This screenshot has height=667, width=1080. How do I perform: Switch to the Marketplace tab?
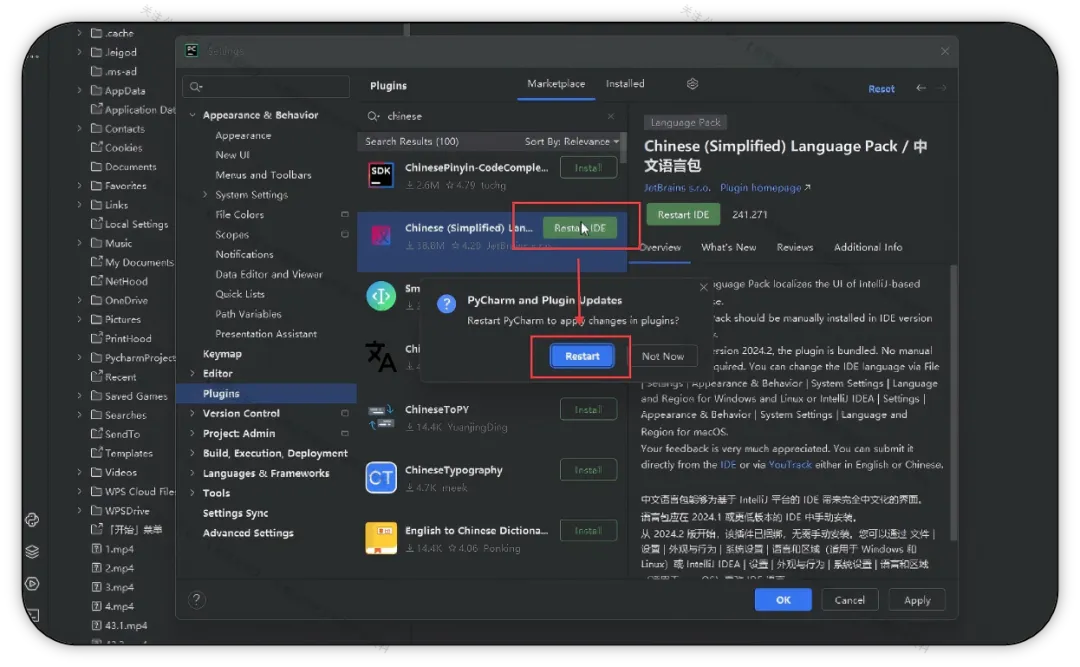(556, 84)
